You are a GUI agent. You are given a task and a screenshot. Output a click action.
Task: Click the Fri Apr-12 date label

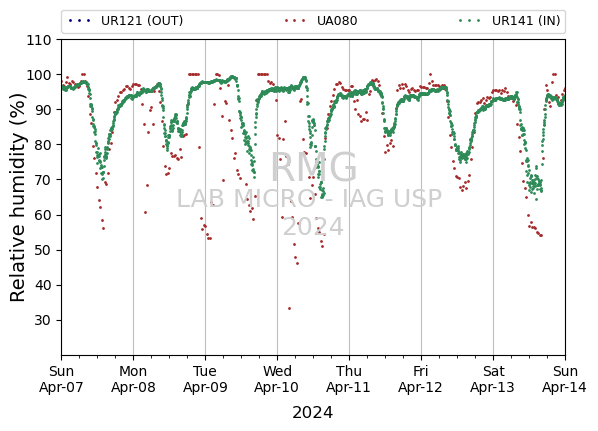pos(421,379)
